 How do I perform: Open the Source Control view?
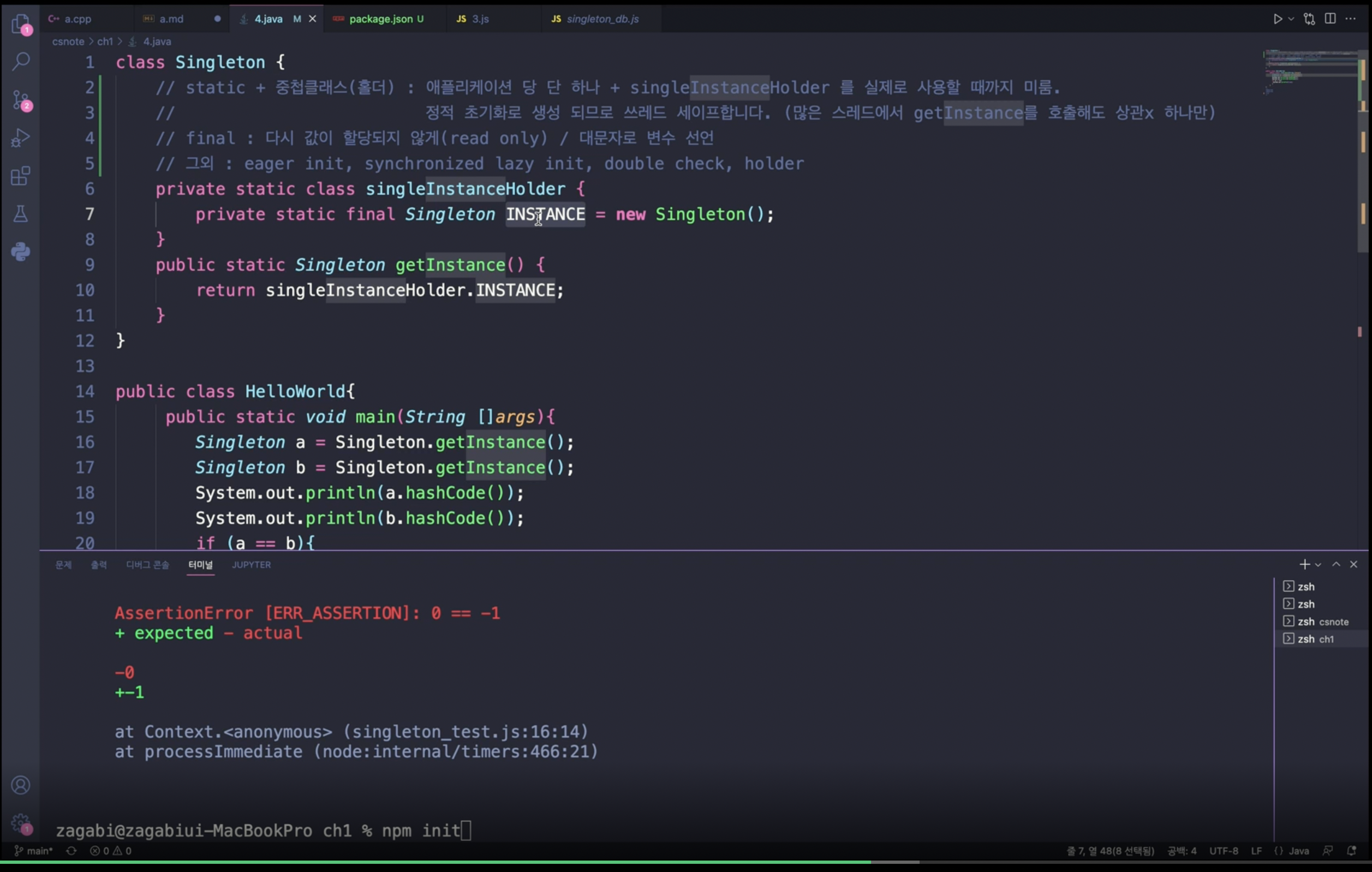21,100
